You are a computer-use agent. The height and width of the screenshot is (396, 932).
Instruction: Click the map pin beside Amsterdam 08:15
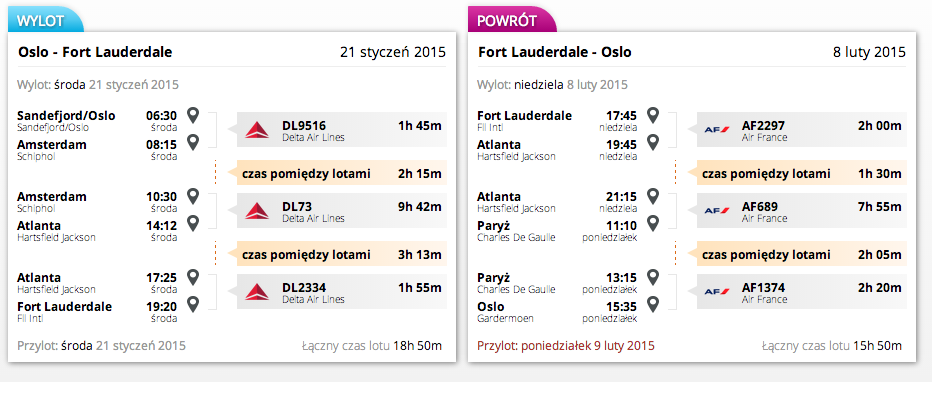tap(192, 143)
